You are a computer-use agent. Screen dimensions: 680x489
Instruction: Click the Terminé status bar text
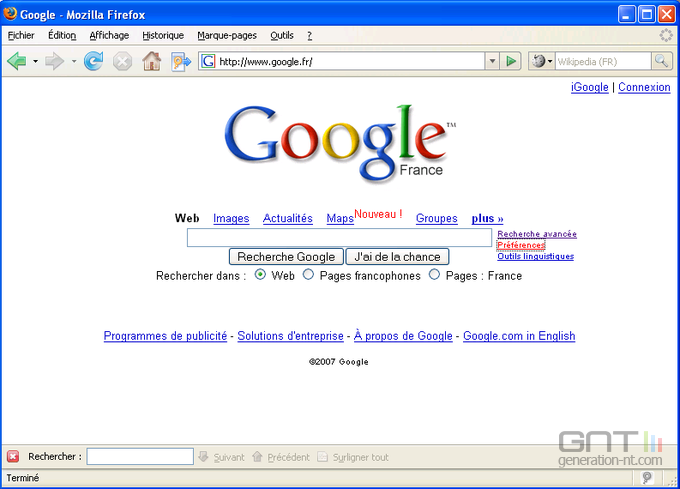pos(23,478)
